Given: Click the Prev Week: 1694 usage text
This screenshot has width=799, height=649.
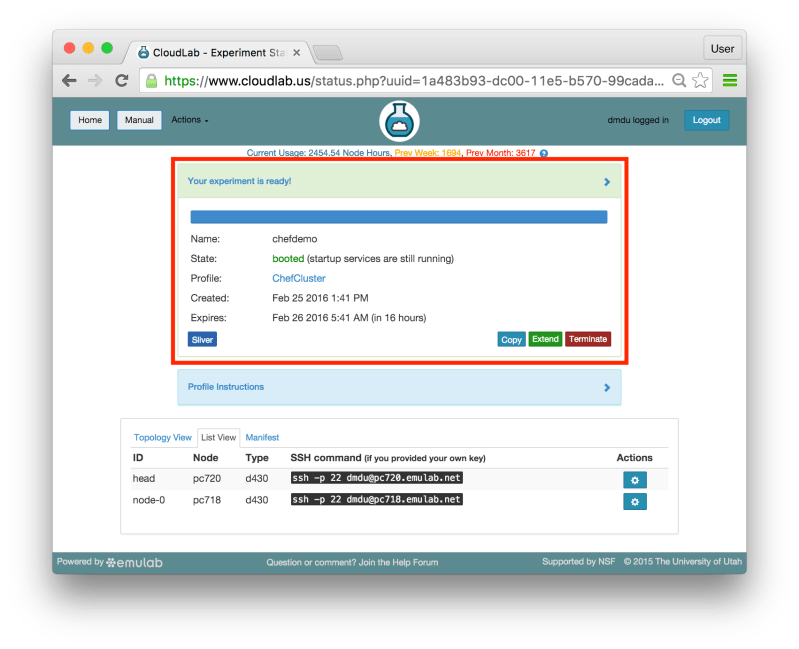Looking at the screenshot, I should tap(428, 153).
